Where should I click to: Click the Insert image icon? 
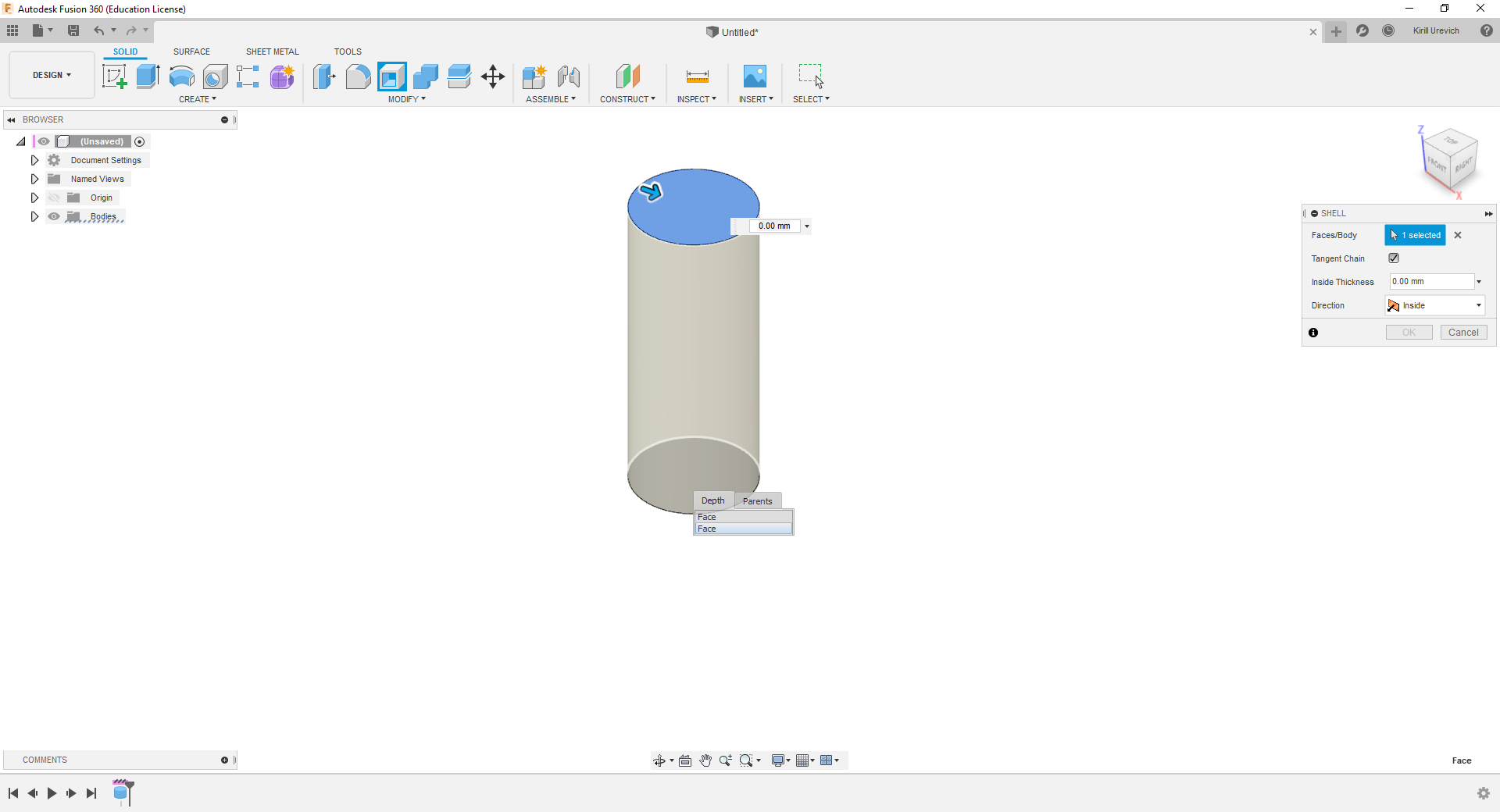755,77
